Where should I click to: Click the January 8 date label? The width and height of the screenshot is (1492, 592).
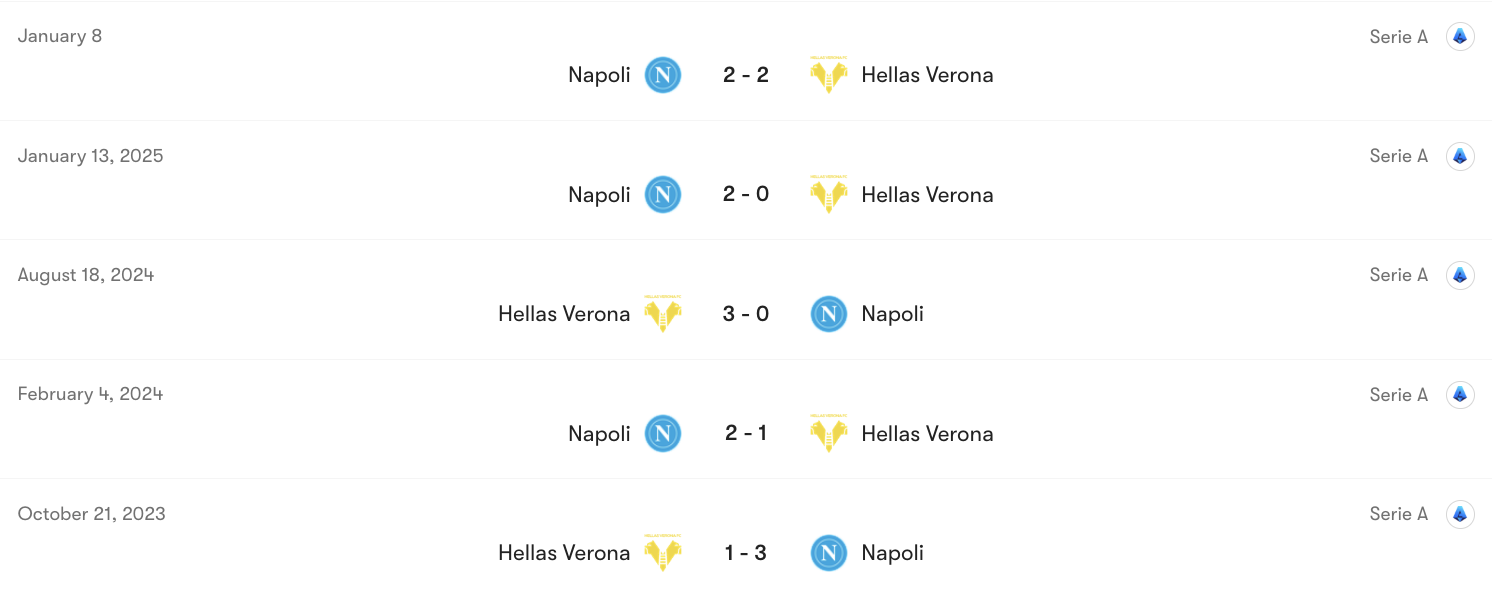pos(60,35)
